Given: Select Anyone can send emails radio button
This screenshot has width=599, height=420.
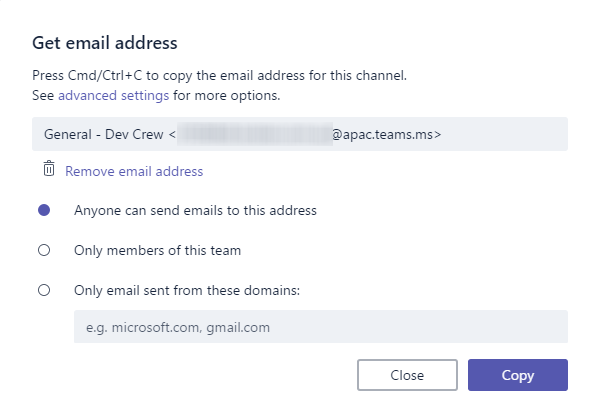Looking at the screenshot, I should (x=44, y=210).
